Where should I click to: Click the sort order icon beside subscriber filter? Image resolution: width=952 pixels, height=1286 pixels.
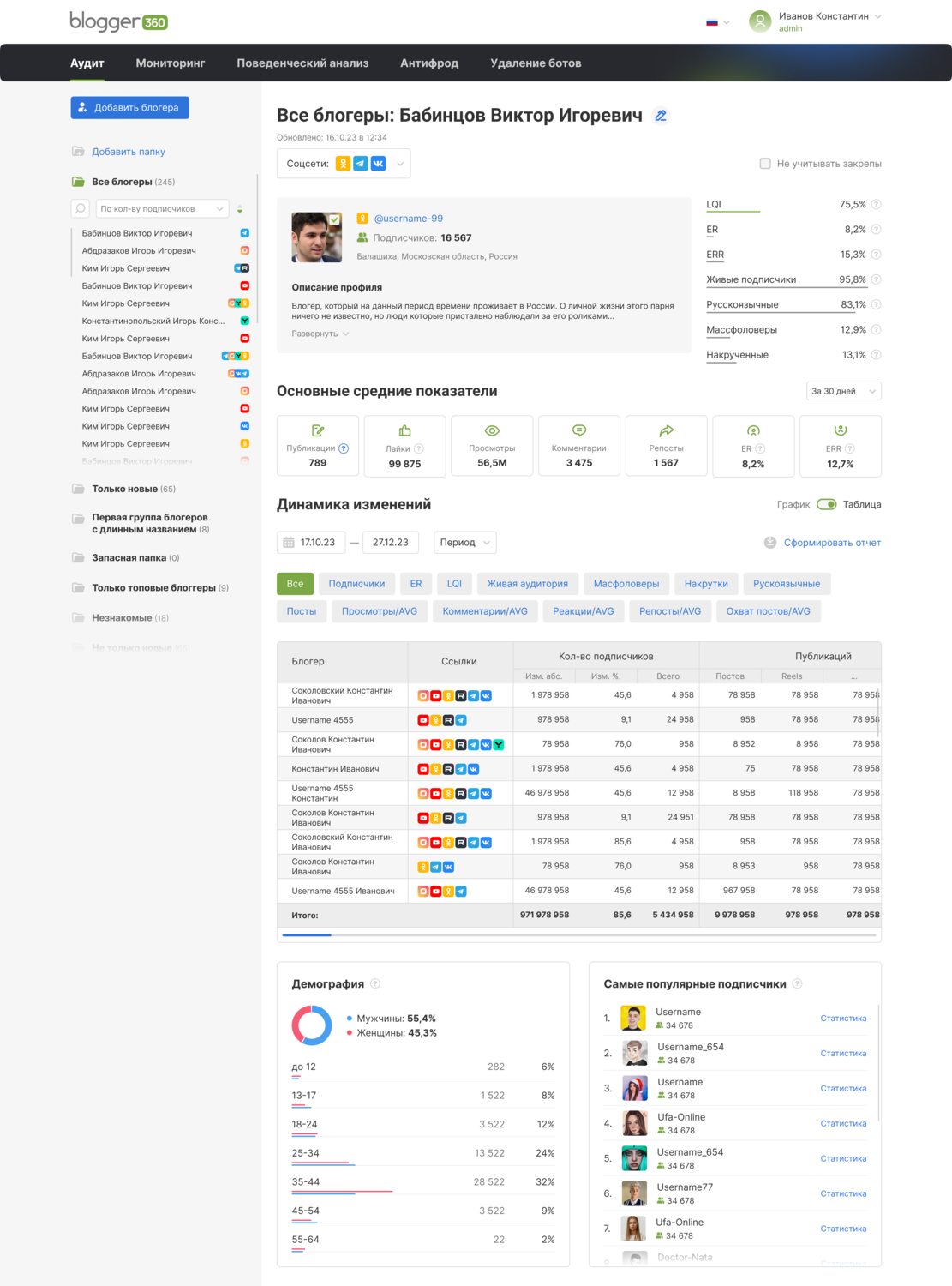click(x=240, y=209)
